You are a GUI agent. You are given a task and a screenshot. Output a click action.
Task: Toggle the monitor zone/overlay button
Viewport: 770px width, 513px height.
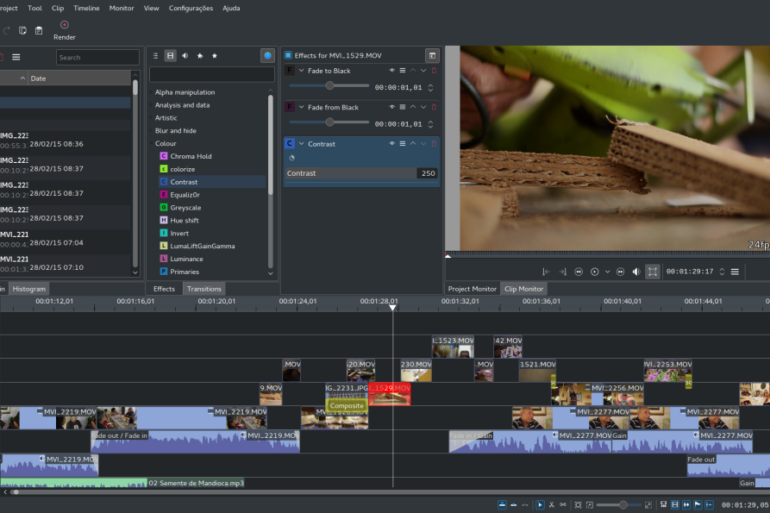coord(652,271)
